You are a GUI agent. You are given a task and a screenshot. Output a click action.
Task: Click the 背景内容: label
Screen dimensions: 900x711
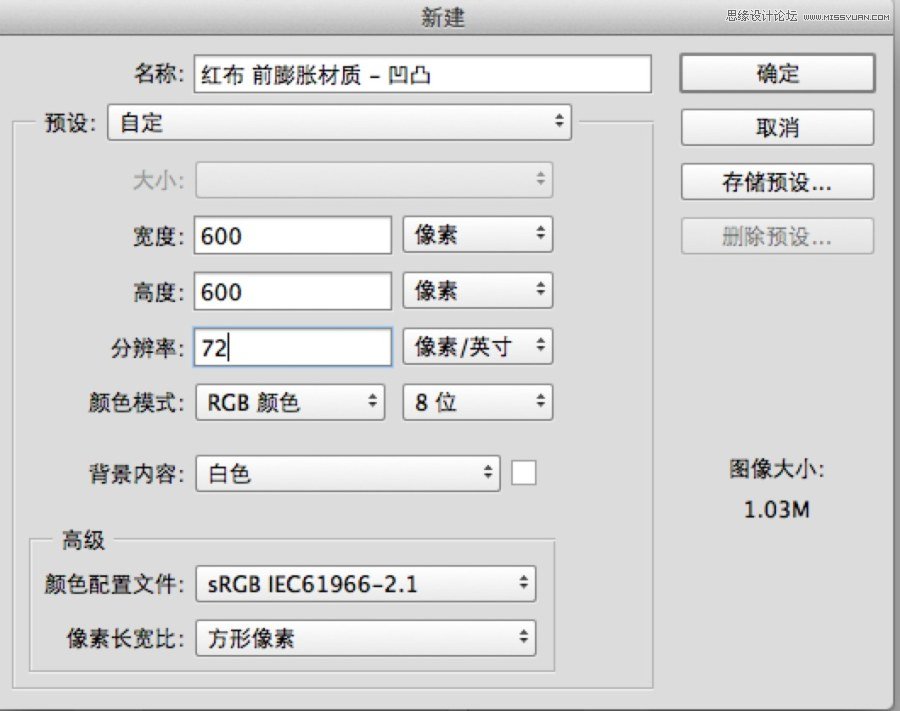click(x=137, y=474)
